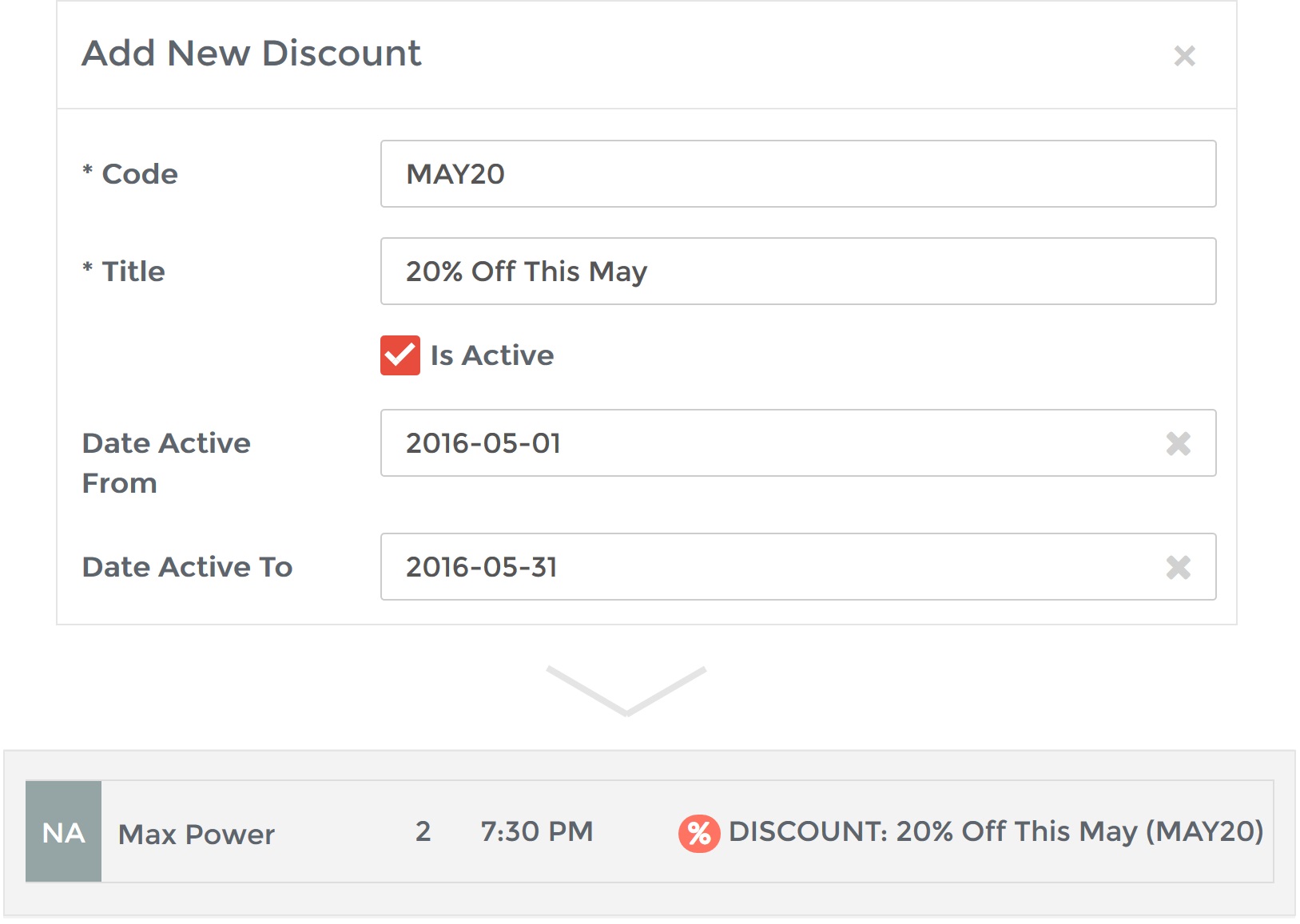The image size is (1300, 924).
Task: Click the DISCOUNT: 20% Off This May (MAY20) text
Action: [x=996, y=831]
